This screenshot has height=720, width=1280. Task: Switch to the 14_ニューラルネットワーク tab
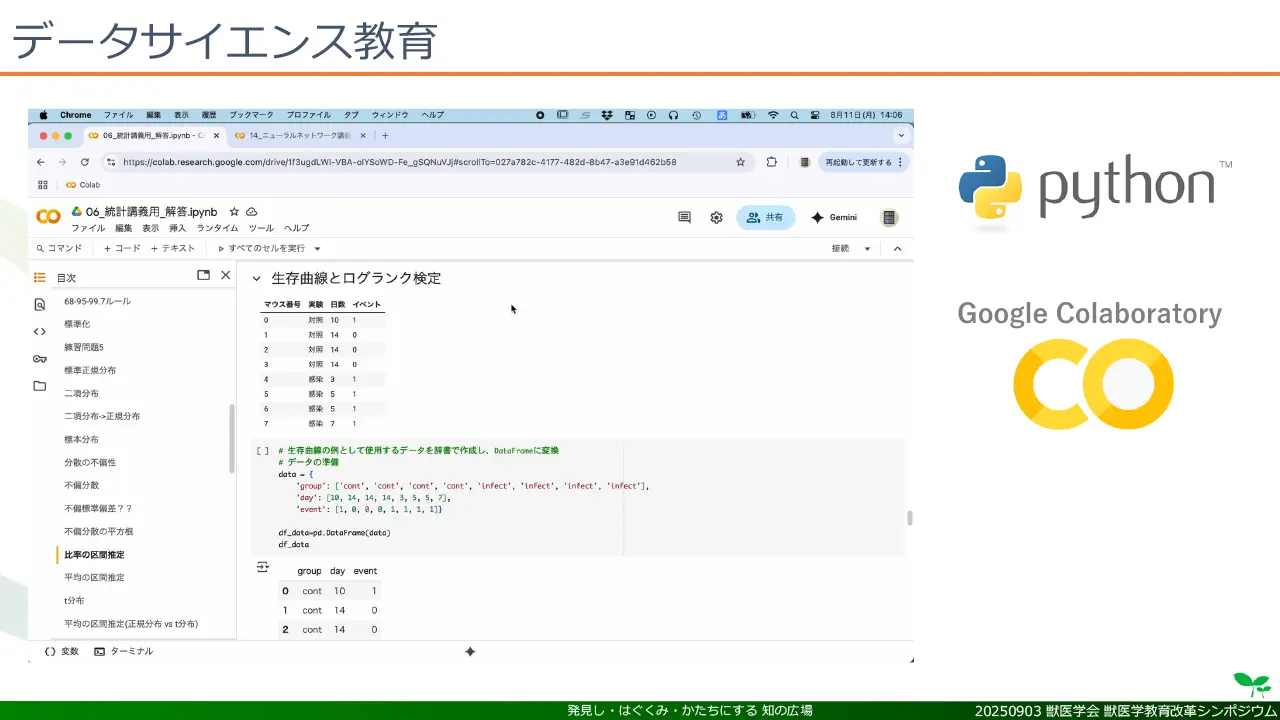(299, 136)
